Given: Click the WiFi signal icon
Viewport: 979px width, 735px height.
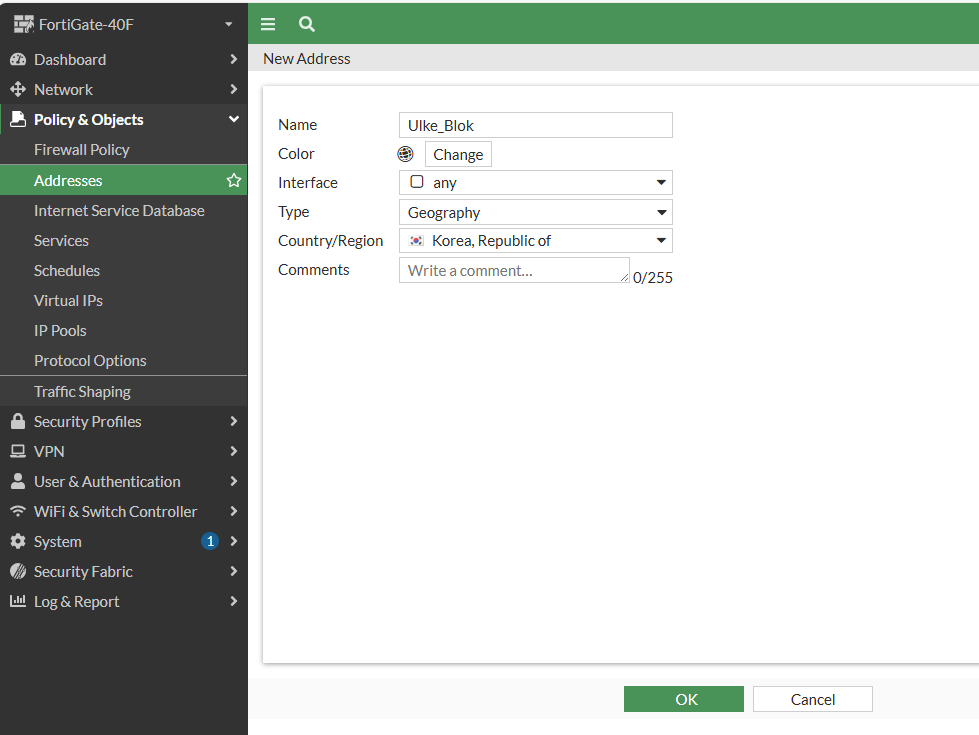Looking at the screenshot, I should (18, 511).
